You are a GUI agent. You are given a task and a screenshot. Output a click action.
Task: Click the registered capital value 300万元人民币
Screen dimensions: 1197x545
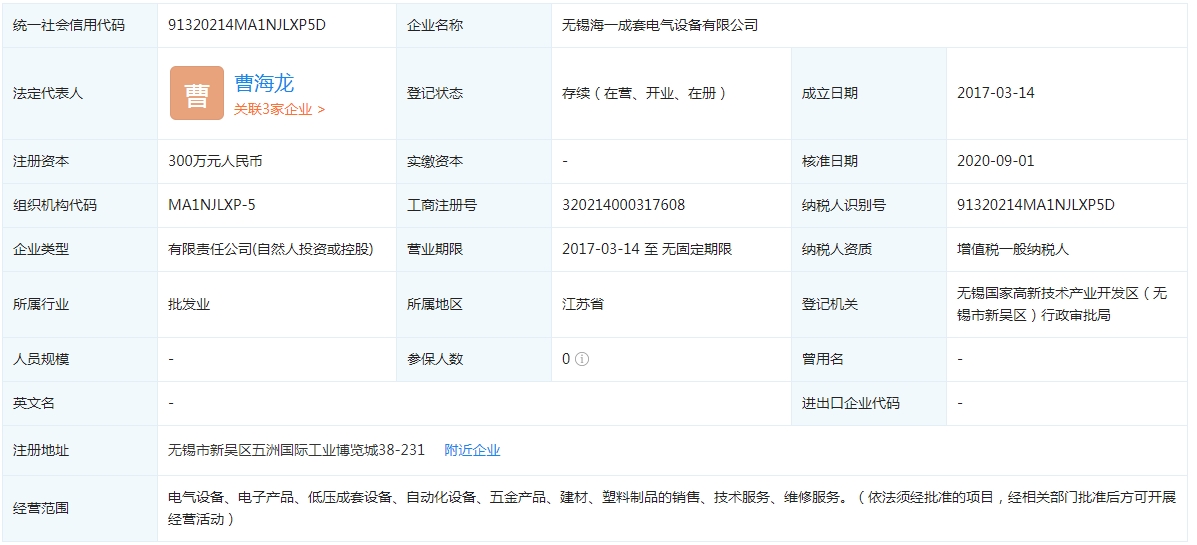(x=215, y=161)
